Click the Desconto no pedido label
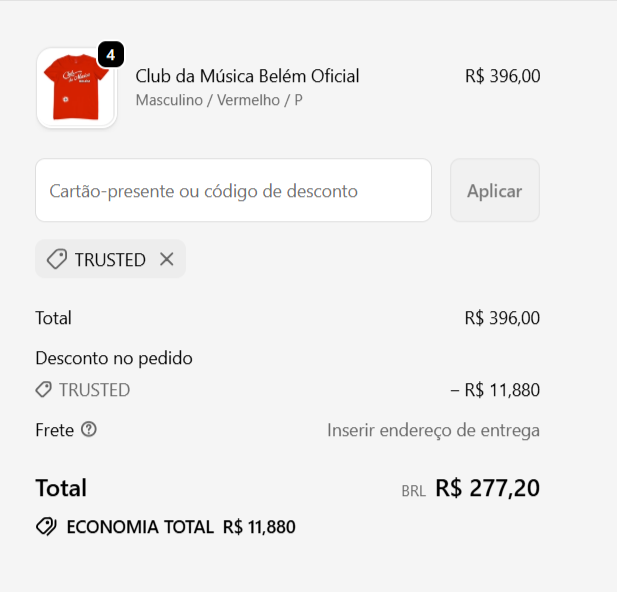617x592 pixels. click(114, 358)
